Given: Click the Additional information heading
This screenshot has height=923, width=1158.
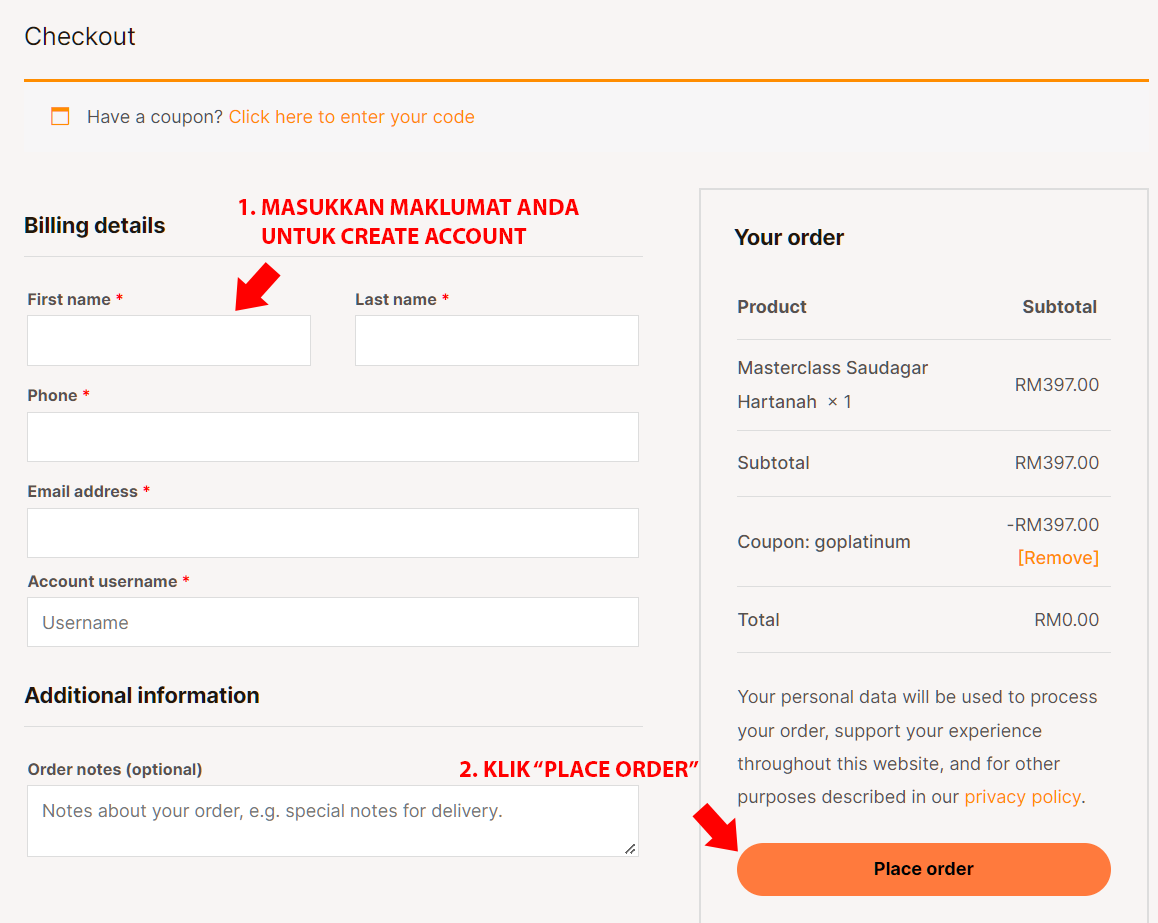Looking at the screenshot, I should [142, 696].
